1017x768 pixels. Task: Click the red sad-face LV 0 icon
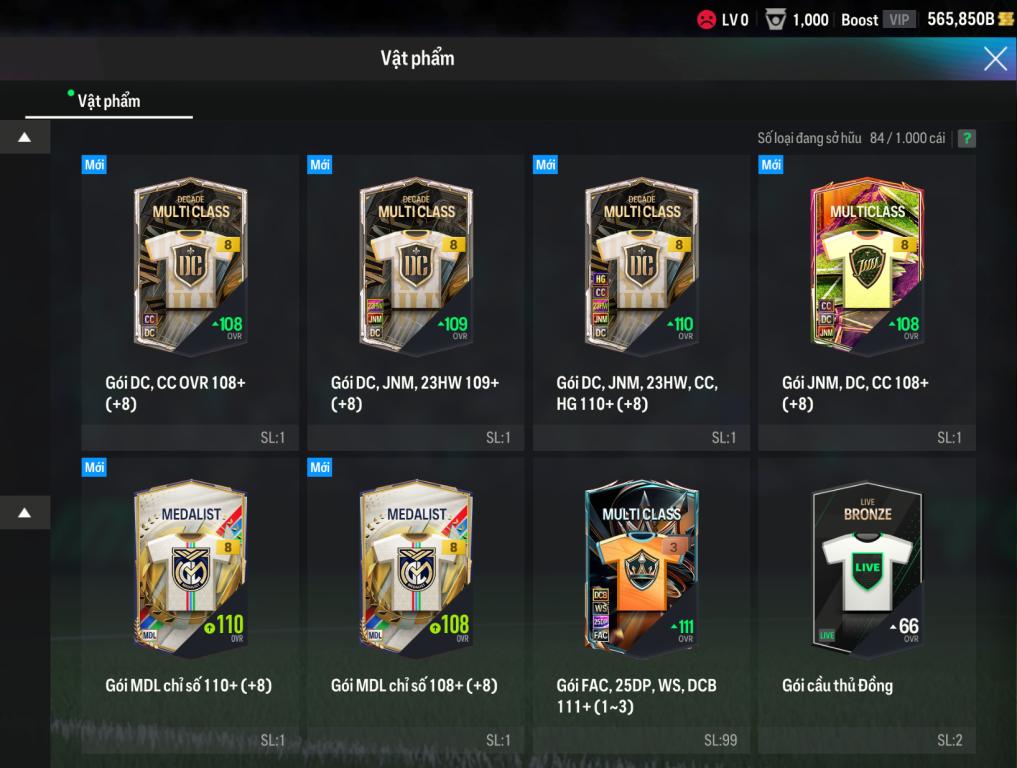click(x=706, y=19)
